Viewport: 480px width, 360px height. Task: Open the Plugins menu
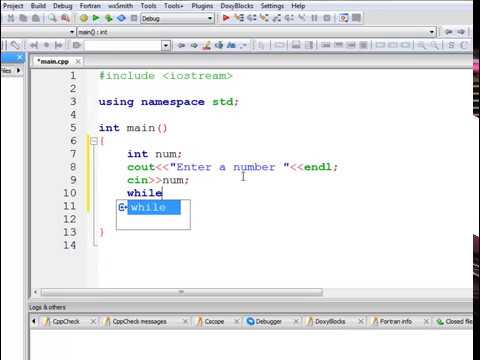click(202, 6)
